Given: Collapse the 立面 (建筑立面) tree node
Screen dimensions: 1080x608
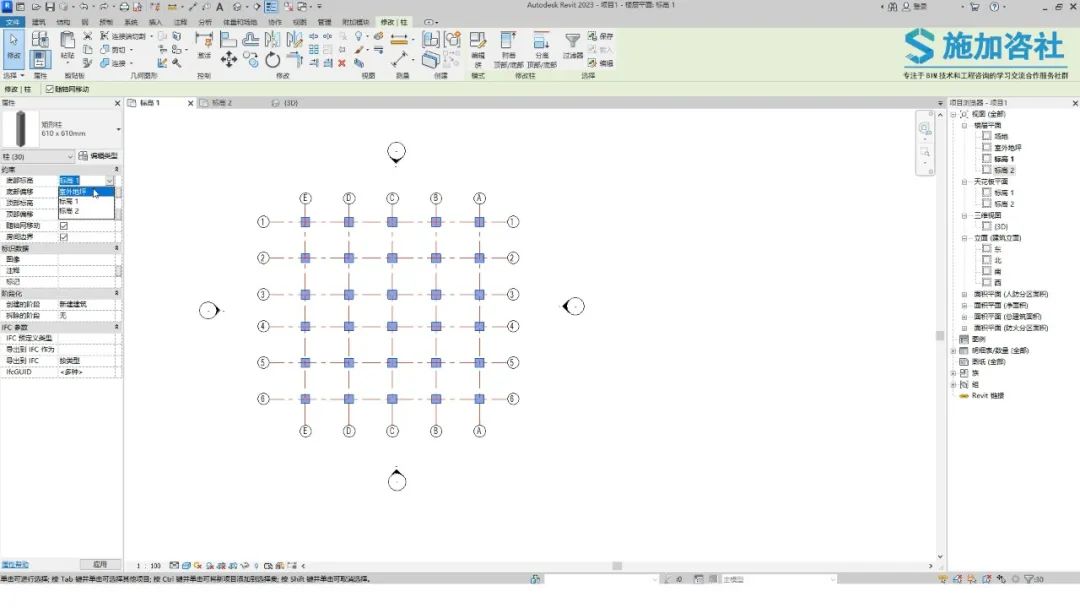Looking at the screenshot, I should (964, 238).
